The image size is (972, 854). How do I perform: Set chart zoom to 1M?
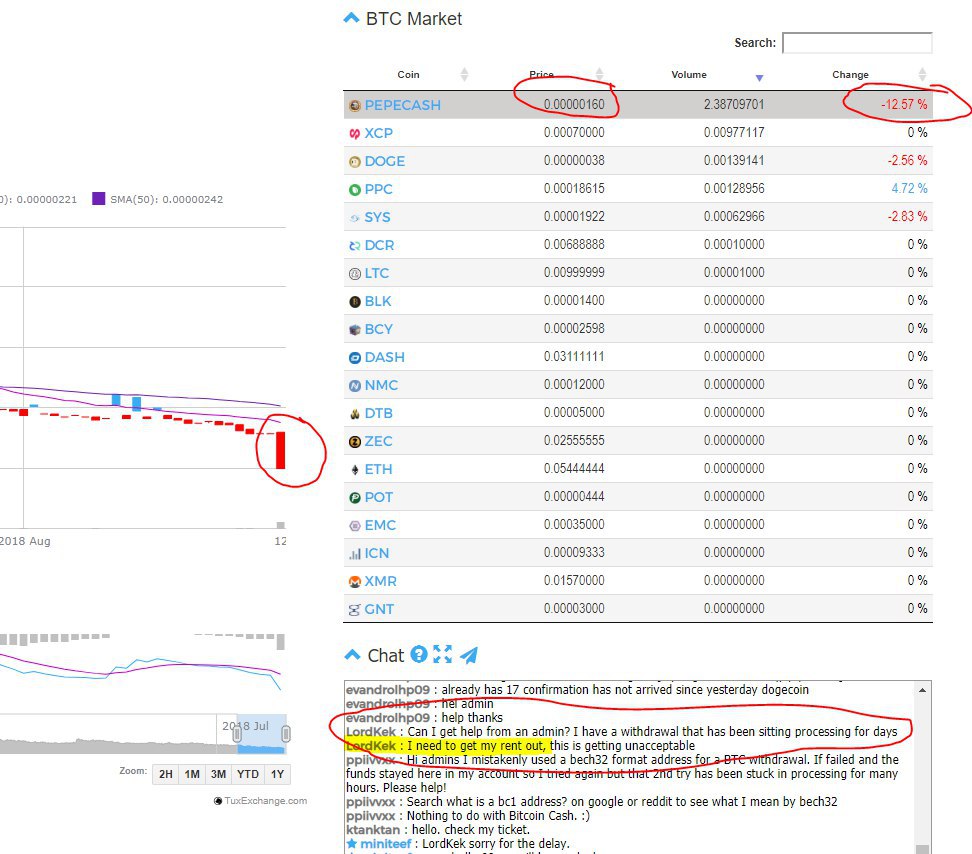pyautogui.click(x=192, y=774)
